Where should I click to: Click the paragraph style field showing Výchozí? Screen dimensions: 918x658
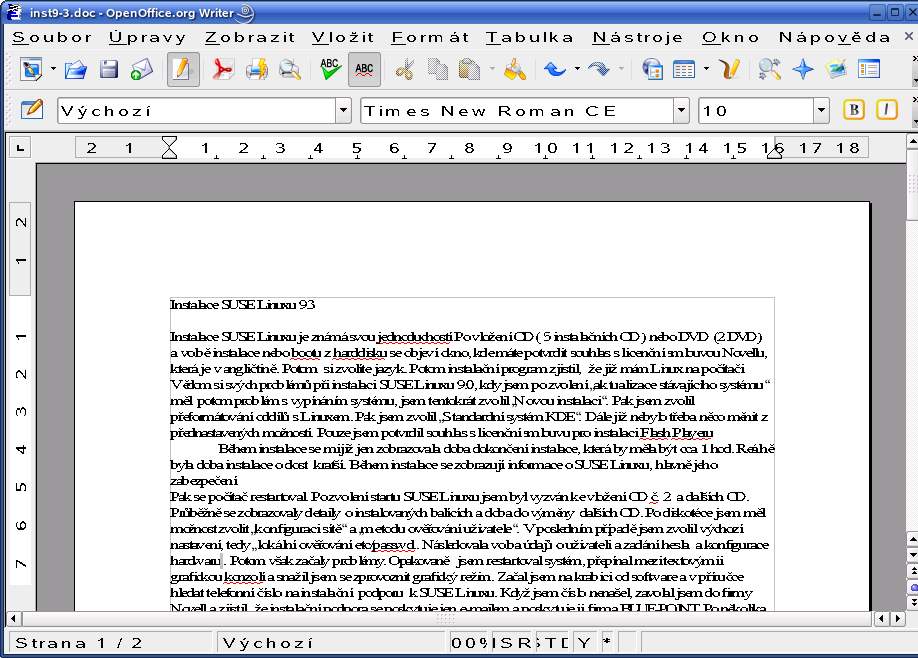pos(197,110)
